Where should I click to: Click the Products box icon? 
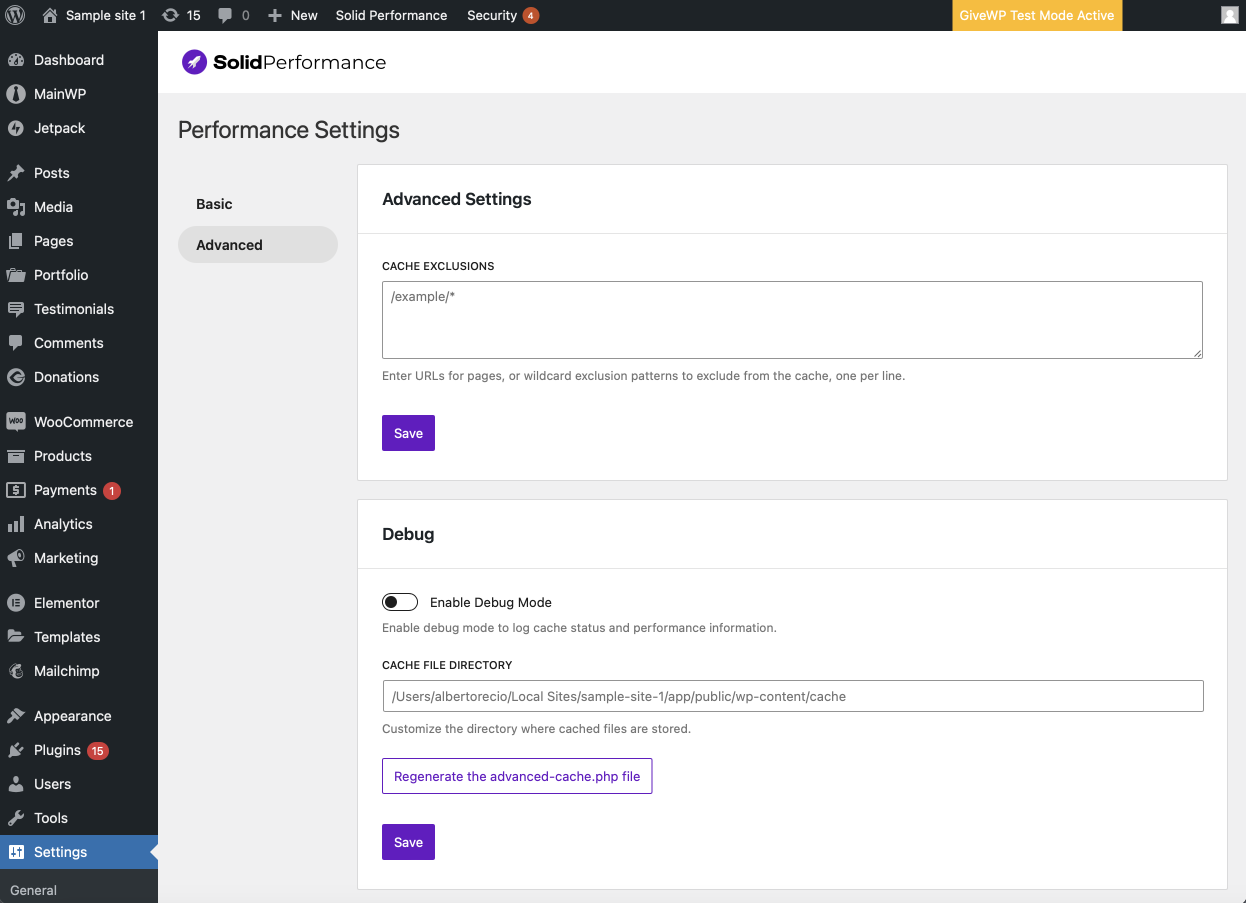click(x=16, y=456)
